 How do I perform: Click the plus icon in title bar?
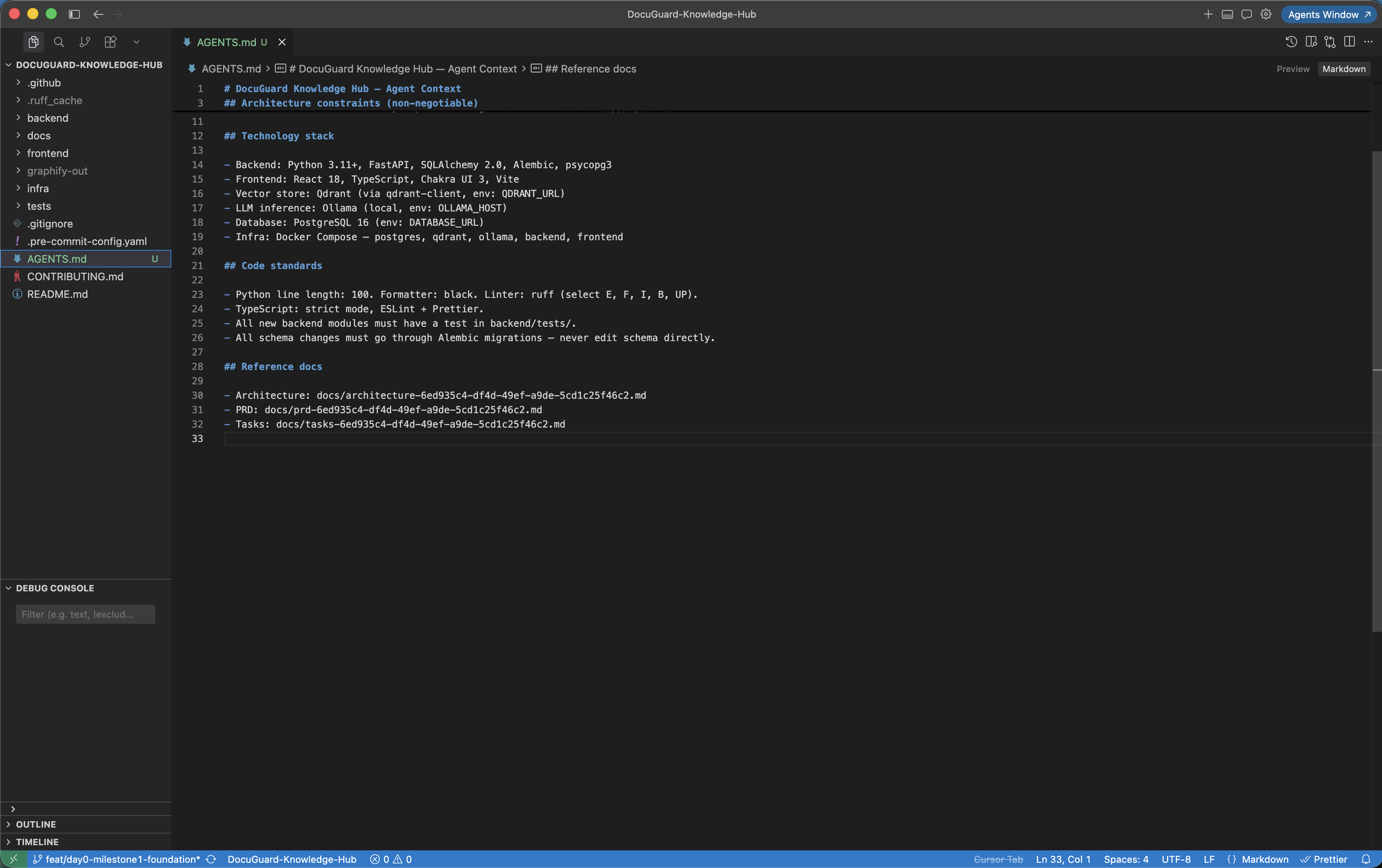tap(1208, 14)
